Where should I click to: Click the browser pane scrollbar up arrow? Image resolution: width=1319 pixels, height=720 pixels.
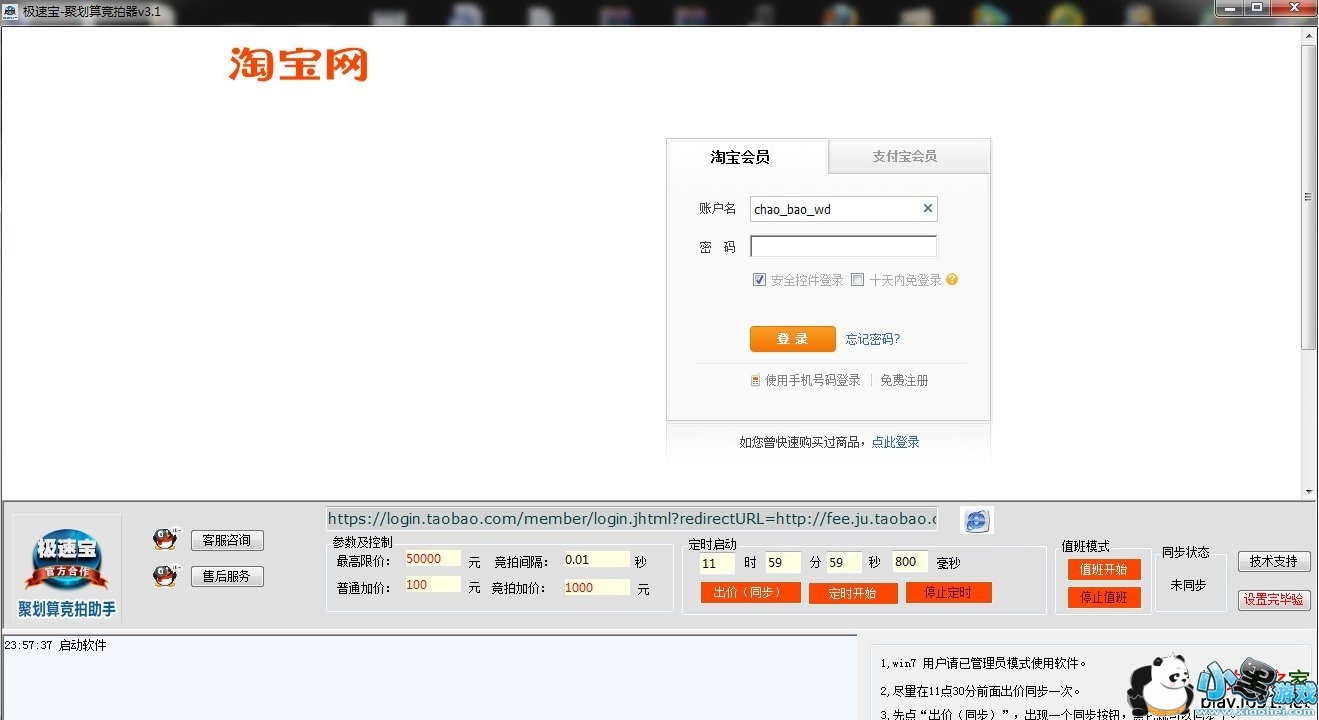pyautogui.click(x=1309, y=36)
